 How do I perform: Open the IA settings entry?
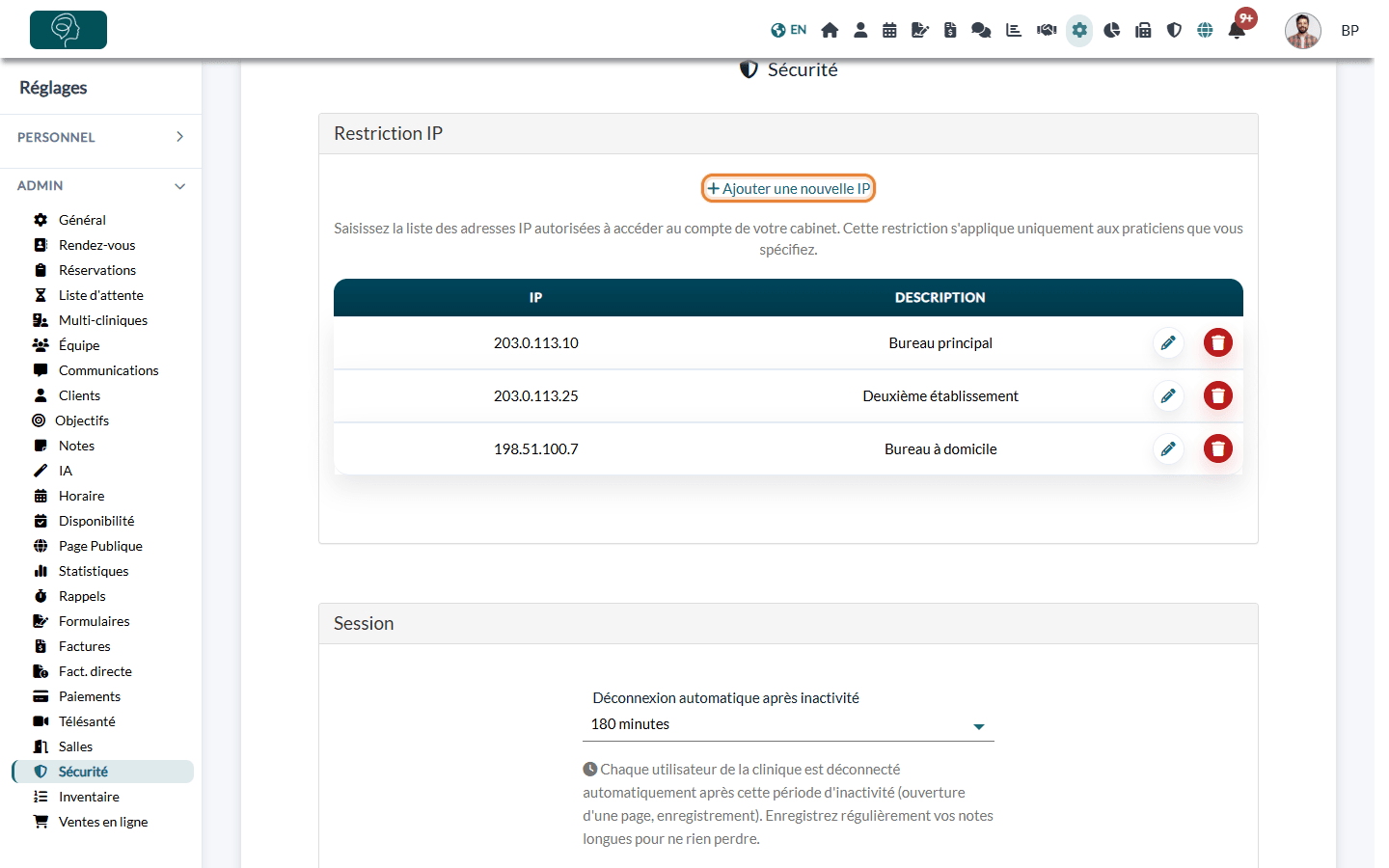click(66, 471)
